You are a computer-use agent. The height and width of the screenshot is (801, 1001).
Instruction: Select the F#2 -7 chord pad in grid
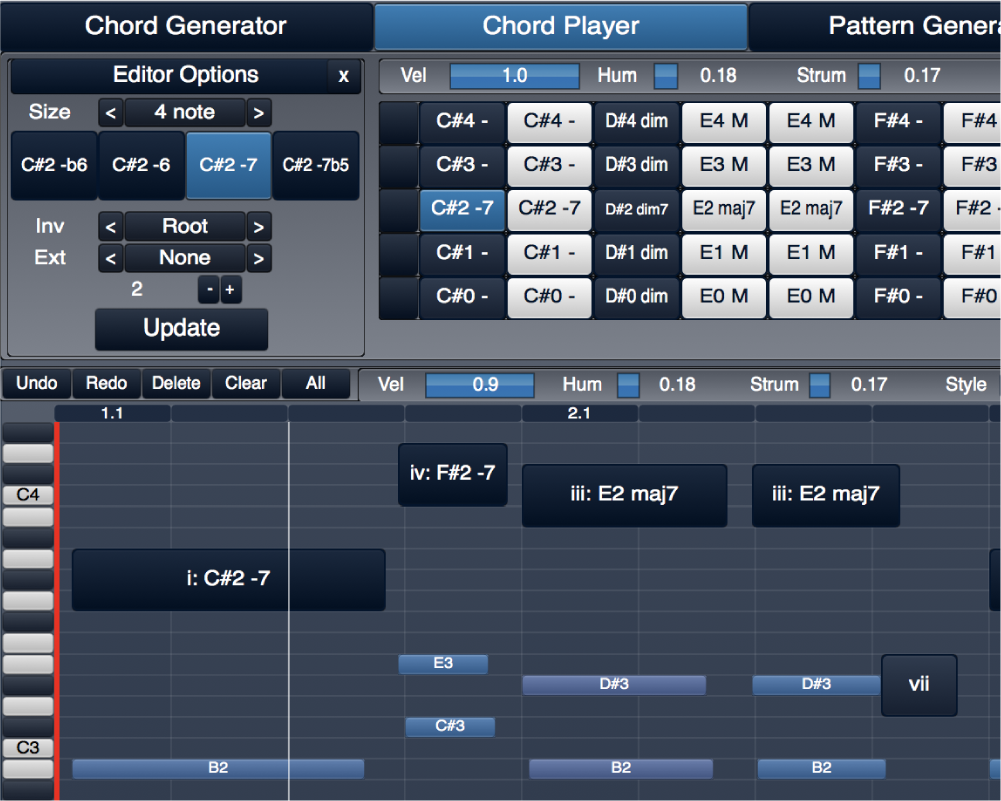click(898, 209)
